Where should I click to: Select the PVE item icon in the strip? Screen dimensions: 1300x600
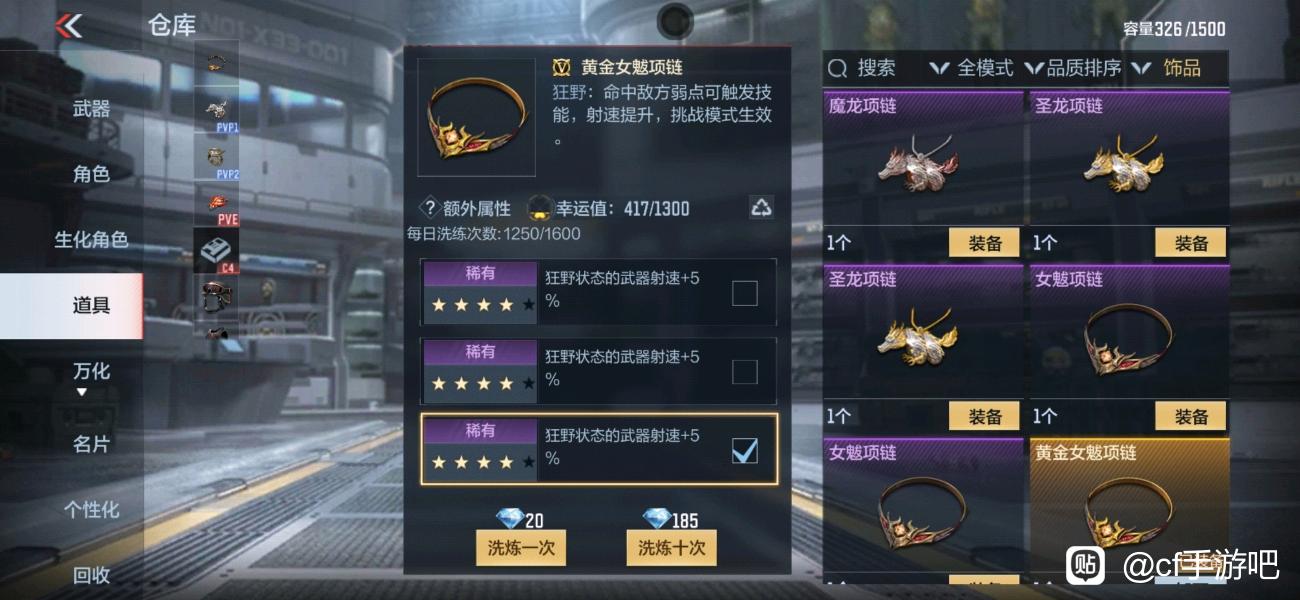pos(216,205)
